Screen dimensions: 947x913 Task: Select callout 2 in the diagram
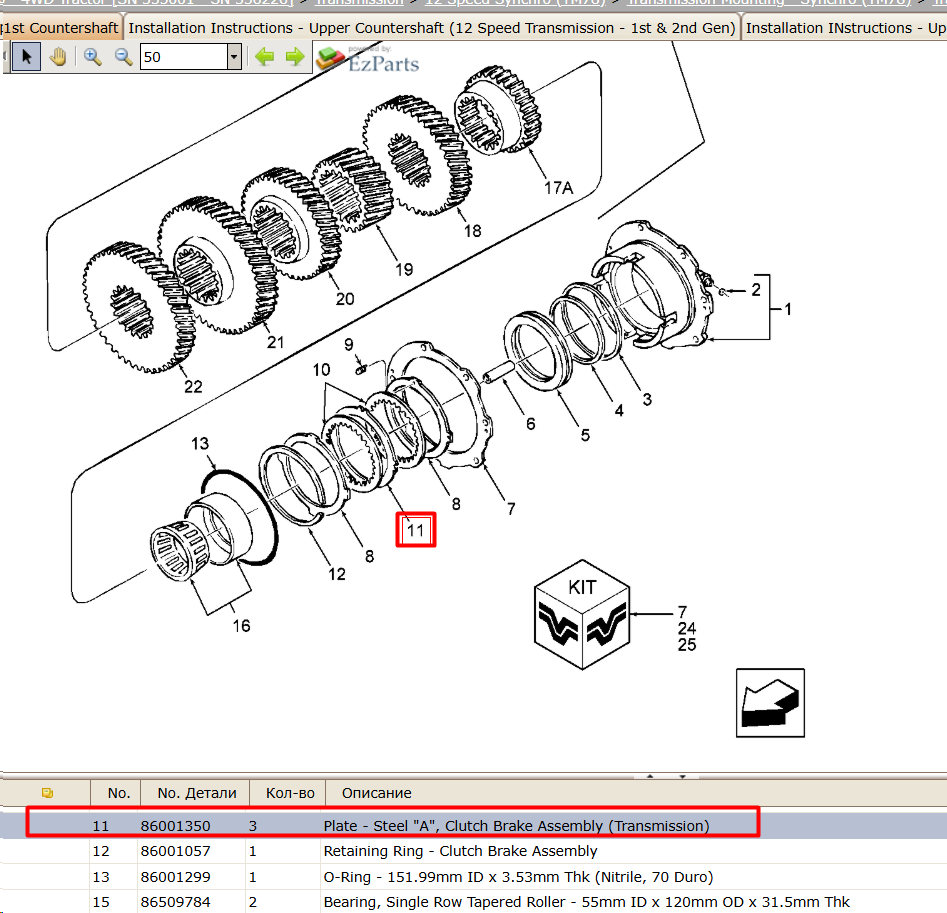point(756,290)
